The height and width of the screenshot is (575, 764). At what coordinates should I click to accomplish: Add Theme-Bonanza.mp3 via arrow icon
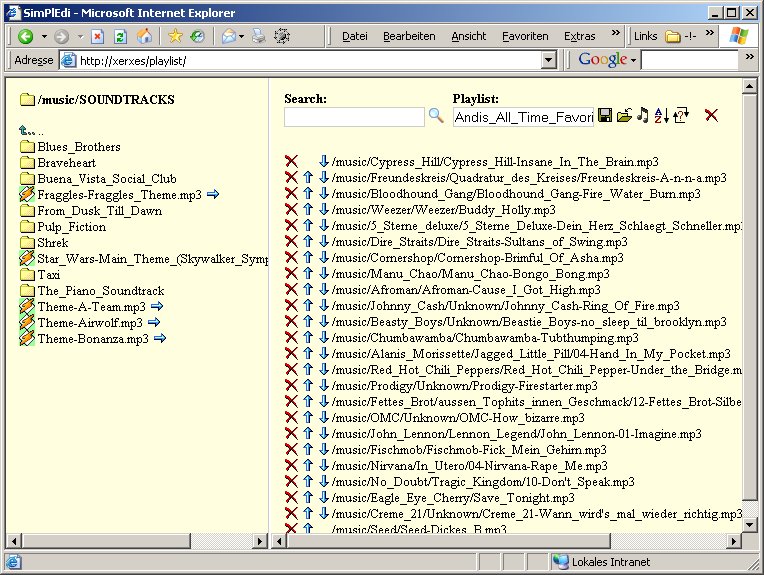(x=160, y=338)
